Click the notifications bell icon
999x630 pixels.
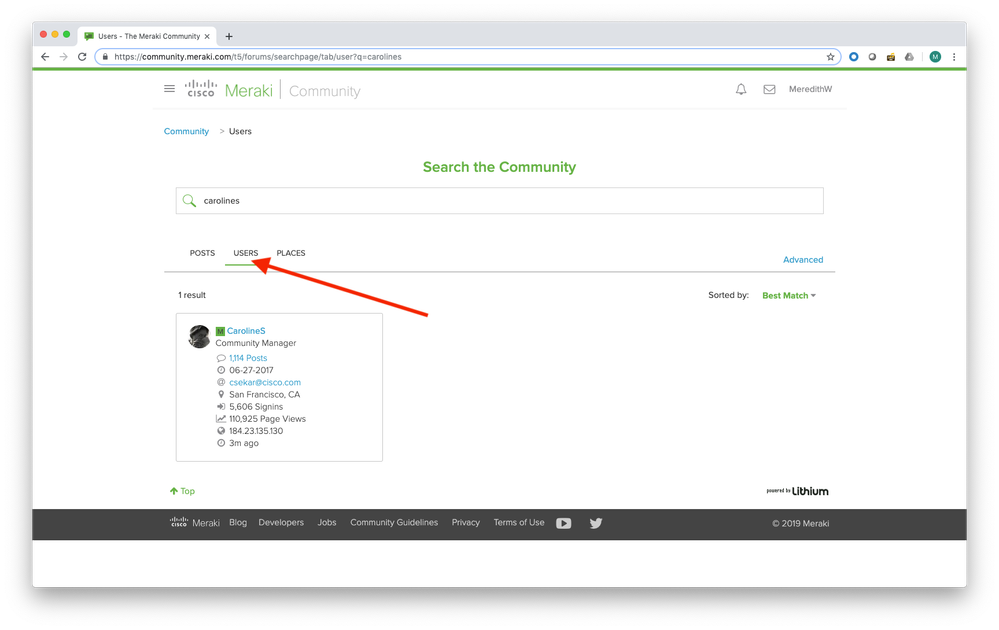(x=741, y=89)
